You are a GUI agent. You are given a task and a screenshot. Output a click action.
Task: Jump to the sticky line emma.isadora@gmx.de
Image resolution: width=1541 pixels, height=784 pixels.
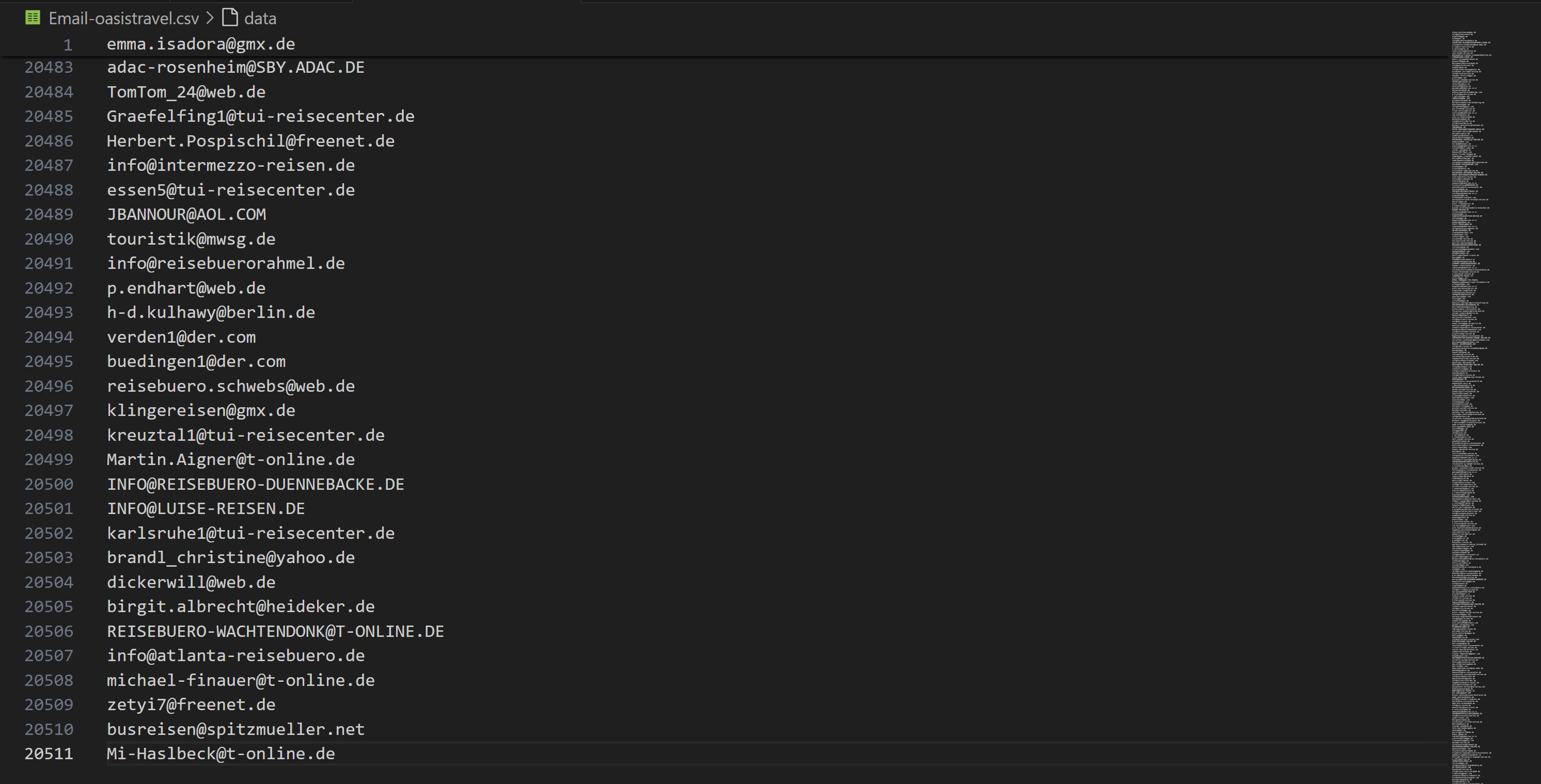point(200,44)
